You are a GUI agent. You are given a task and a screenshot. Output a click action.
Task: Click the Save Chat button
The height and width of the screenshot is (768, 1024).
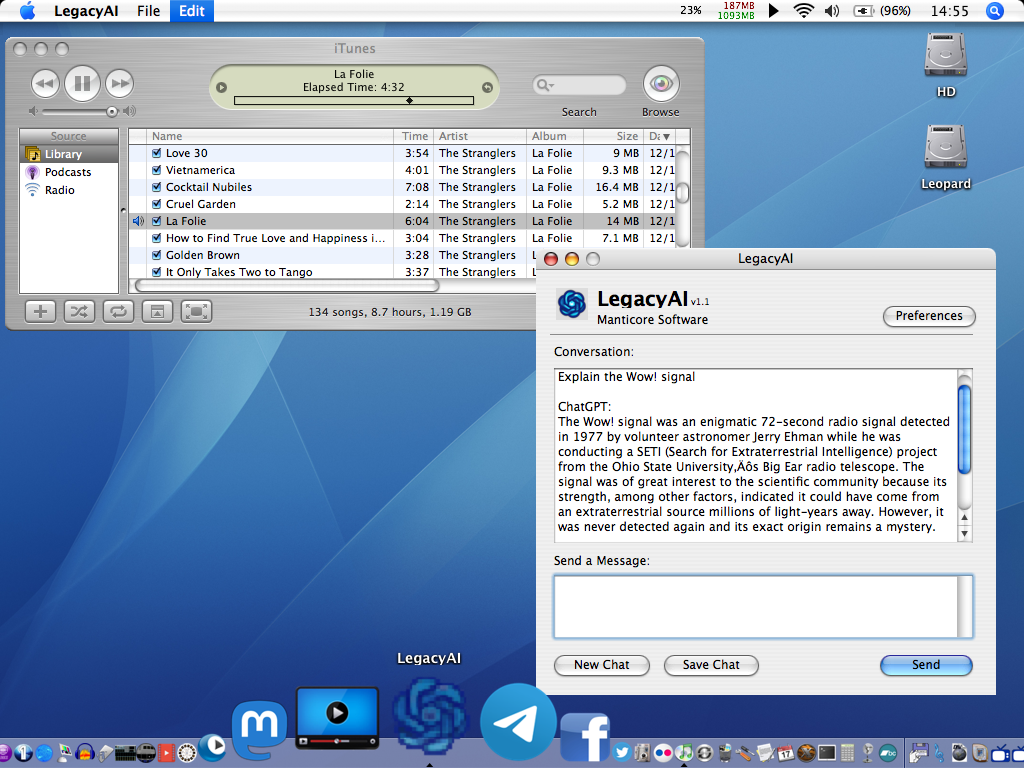pyautogui.click(x=711, y=665)
